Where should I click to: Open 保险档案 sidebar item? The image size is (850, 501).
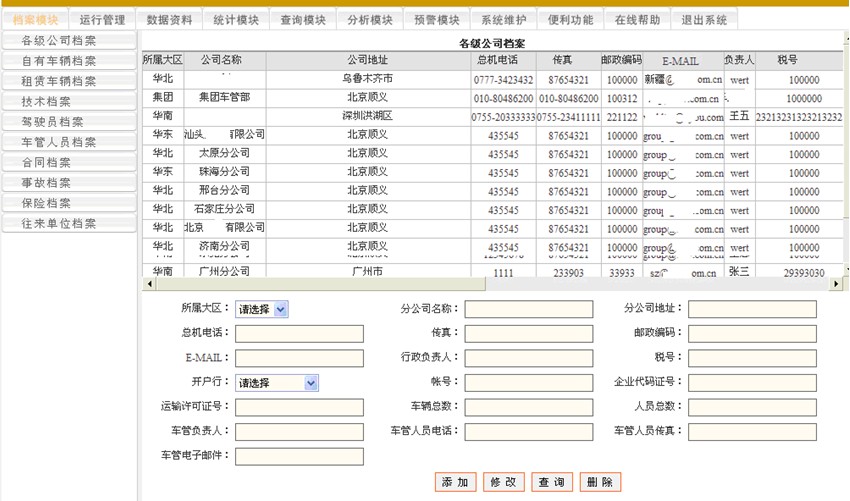69,203
